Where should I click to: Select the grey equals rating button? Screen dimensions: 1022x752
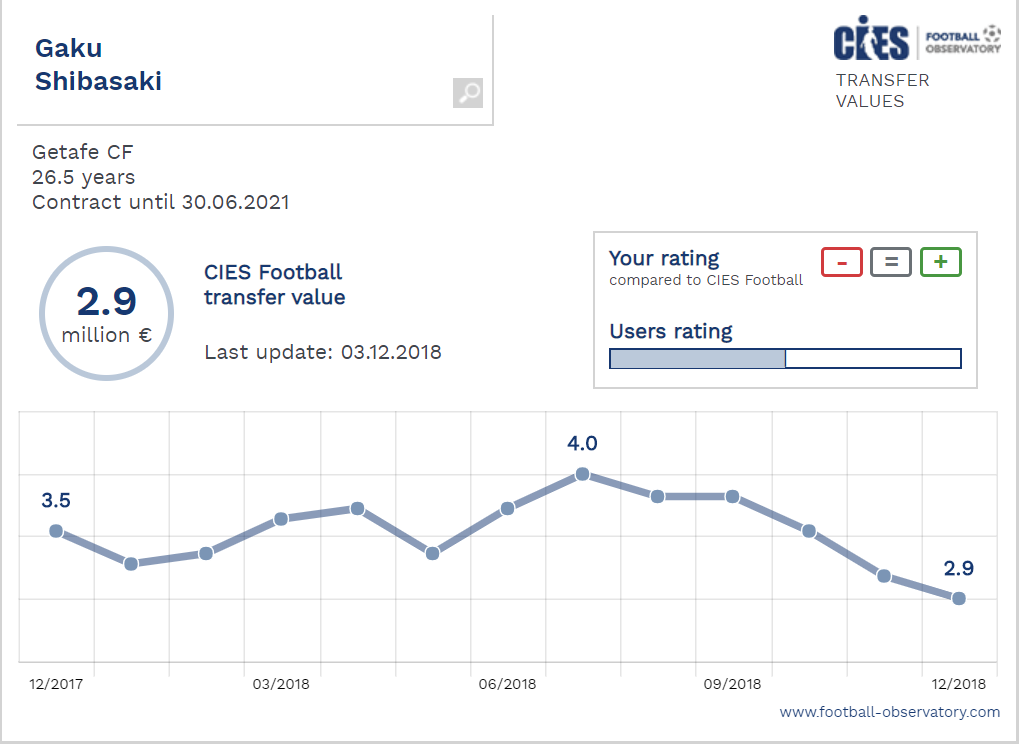point(891,262)
